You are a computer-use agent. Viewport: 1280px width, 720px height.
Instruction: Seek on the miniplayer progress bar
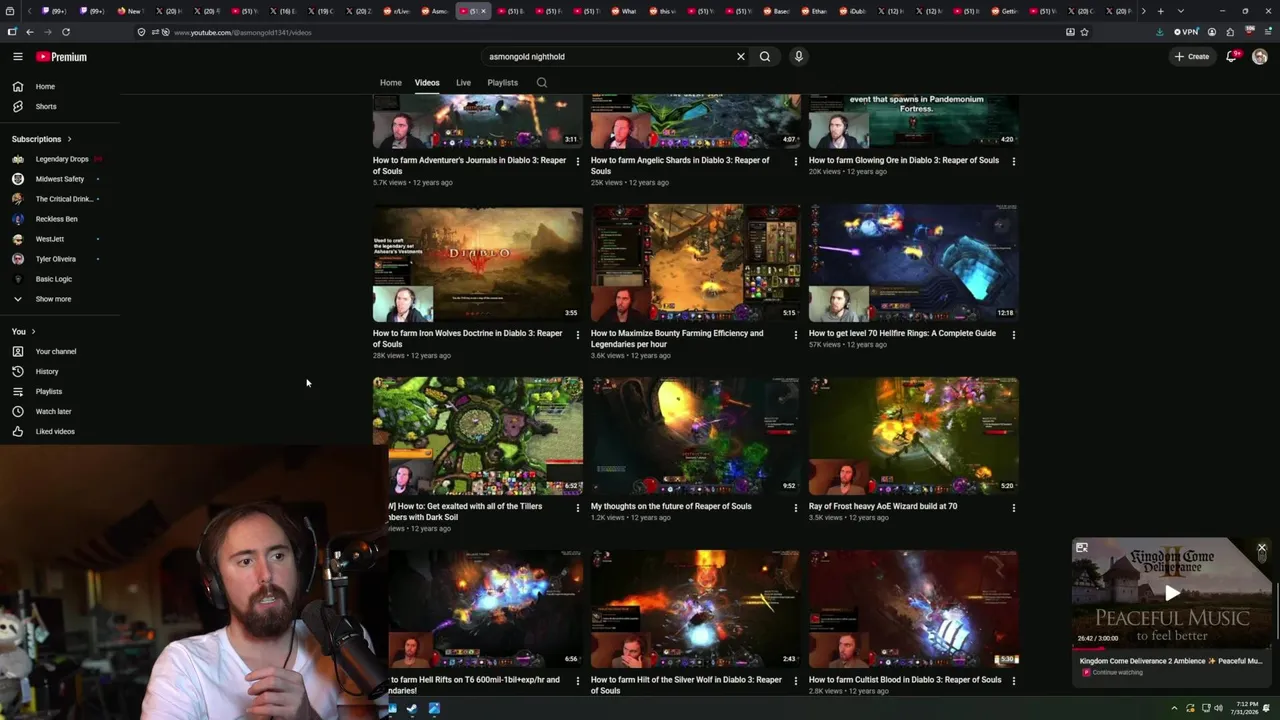(1172, 648)
